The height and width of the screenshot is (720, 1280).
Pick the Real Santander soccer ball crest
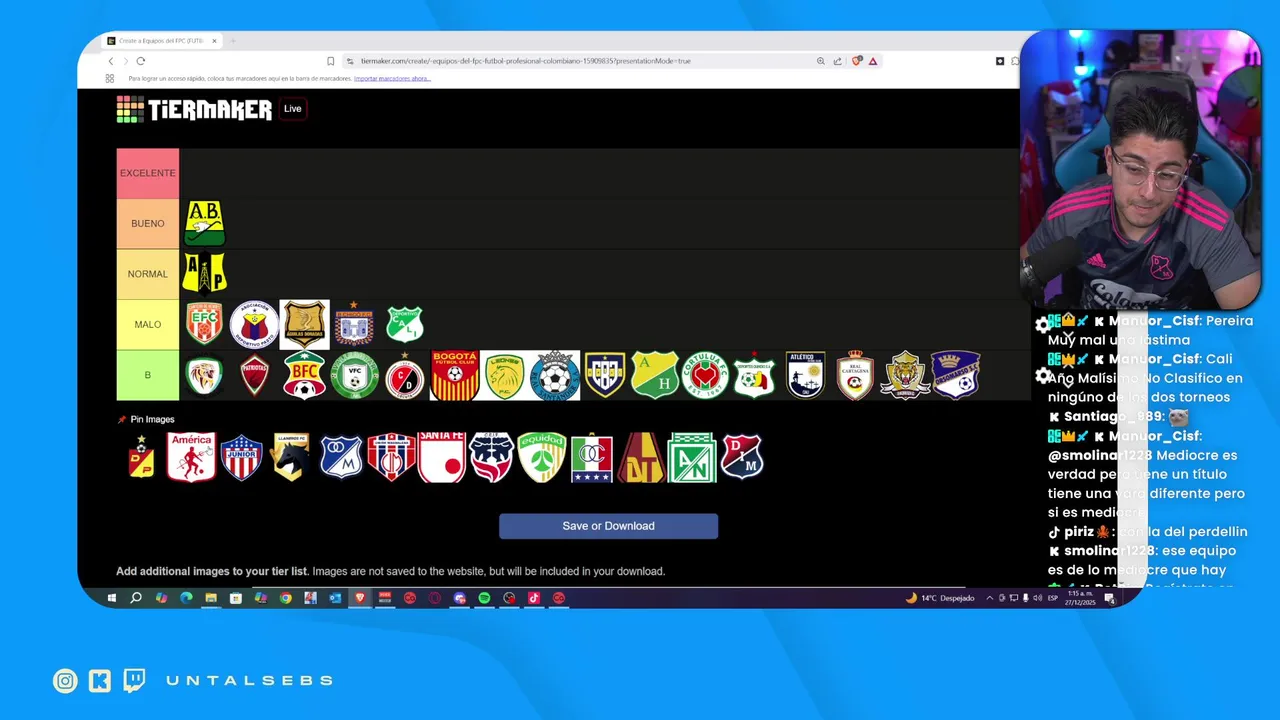click(555, 375)
